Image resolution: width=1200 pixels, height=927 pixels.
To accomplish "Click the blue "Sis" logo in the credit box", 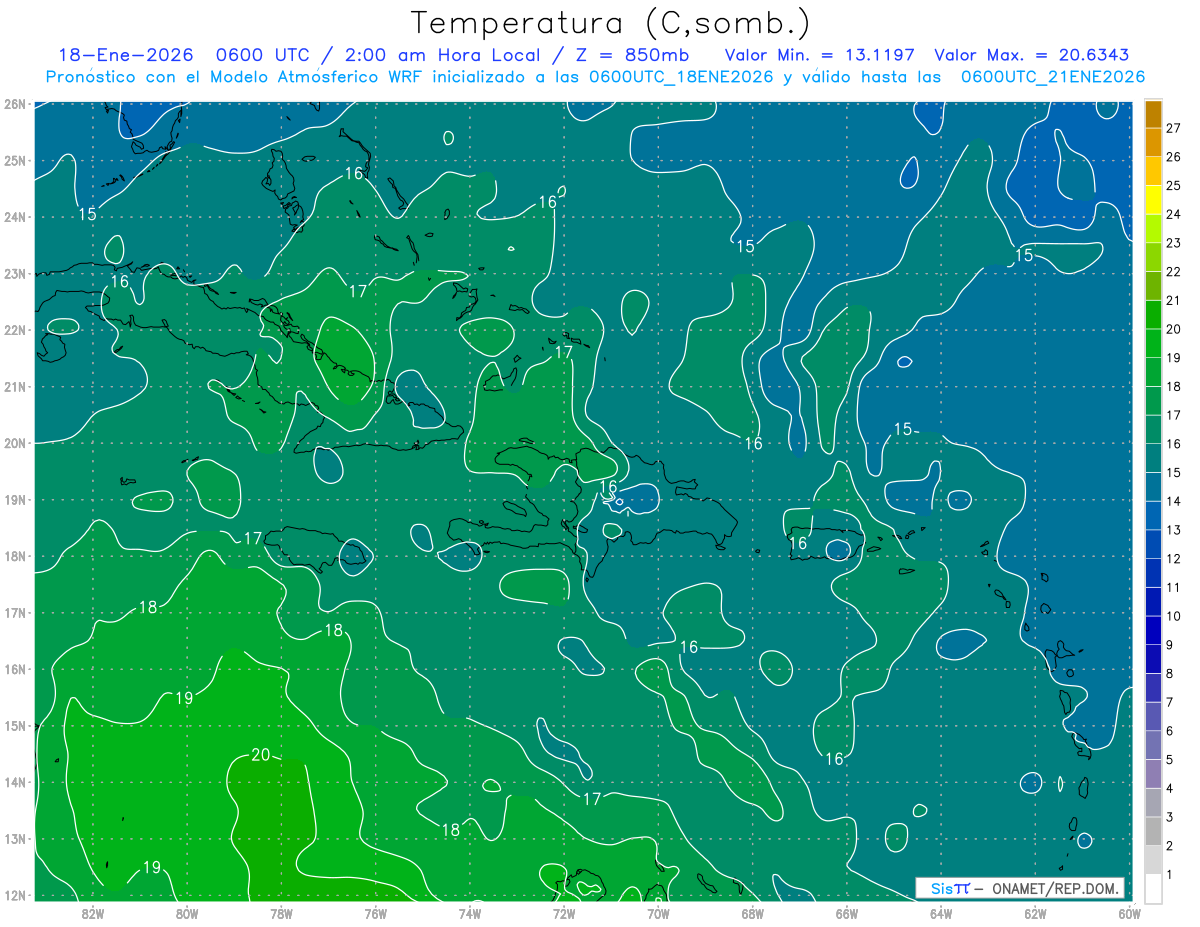I will pos(940,888).
